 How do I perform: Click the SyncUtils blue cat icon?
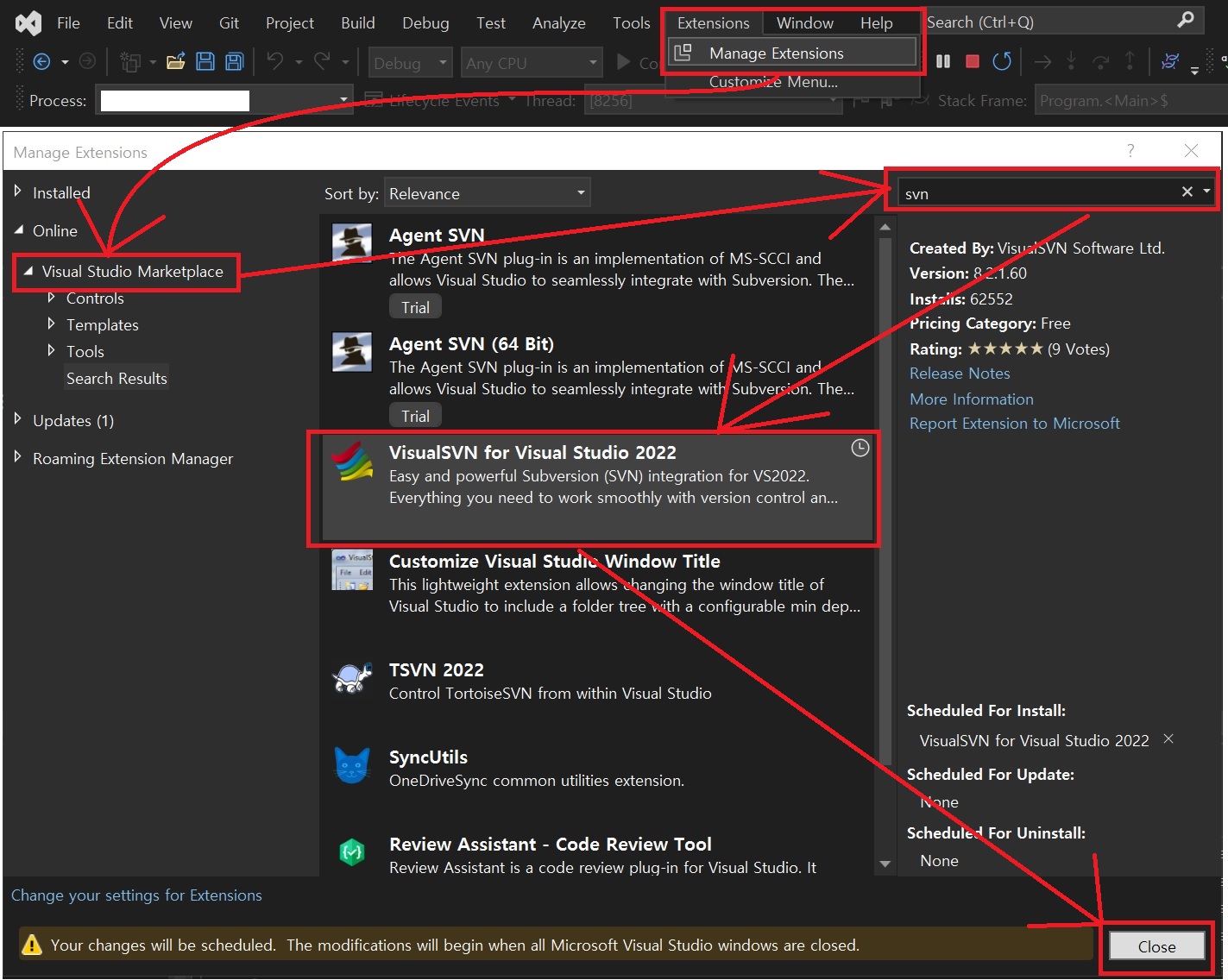coord(352,765)
